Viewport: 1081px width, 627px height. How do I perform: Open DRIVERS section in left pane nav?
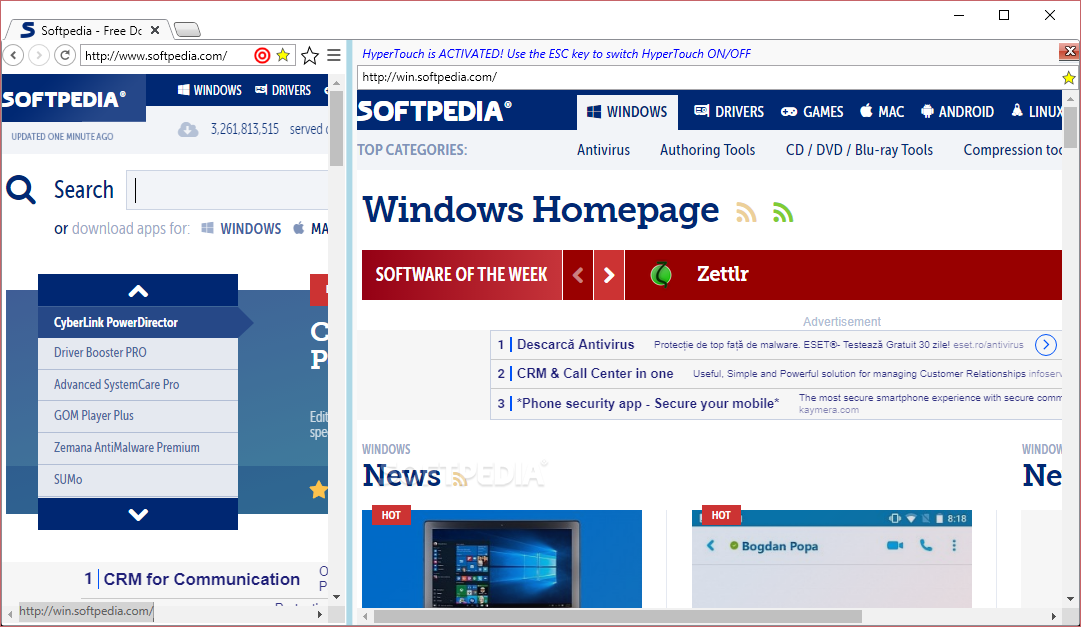283,90
